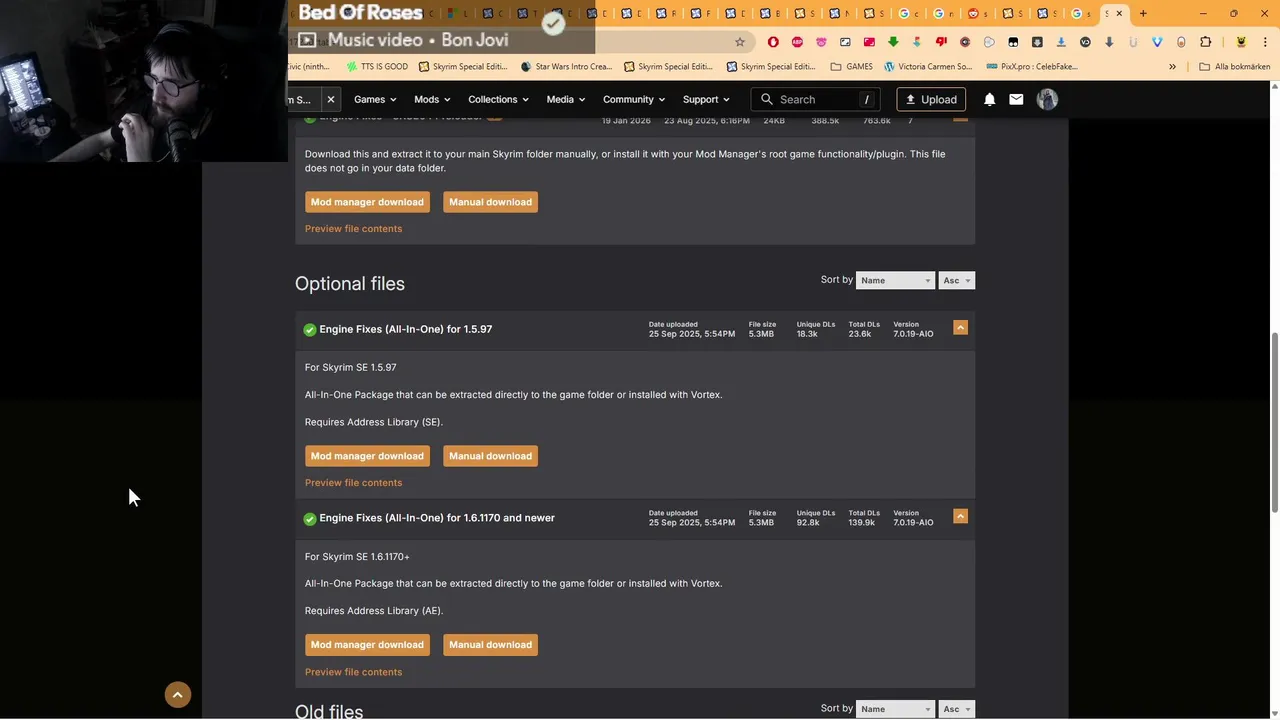Open Old files Sort by Name dropdown
The width and height of the screenshot is (1280, 720).
coord(895,709)
